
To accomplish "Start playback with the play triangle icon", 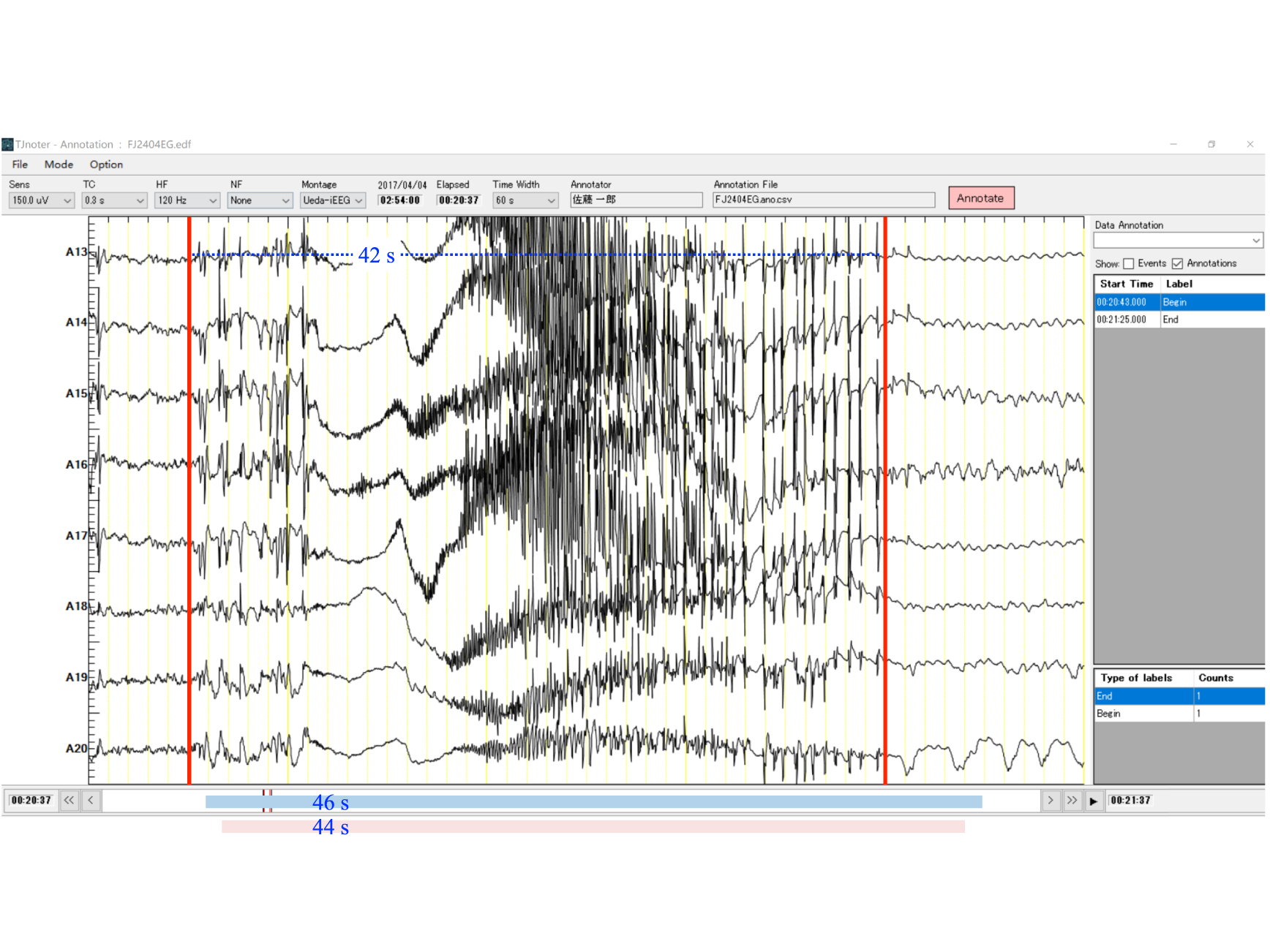I will [x=1094, y=801].
